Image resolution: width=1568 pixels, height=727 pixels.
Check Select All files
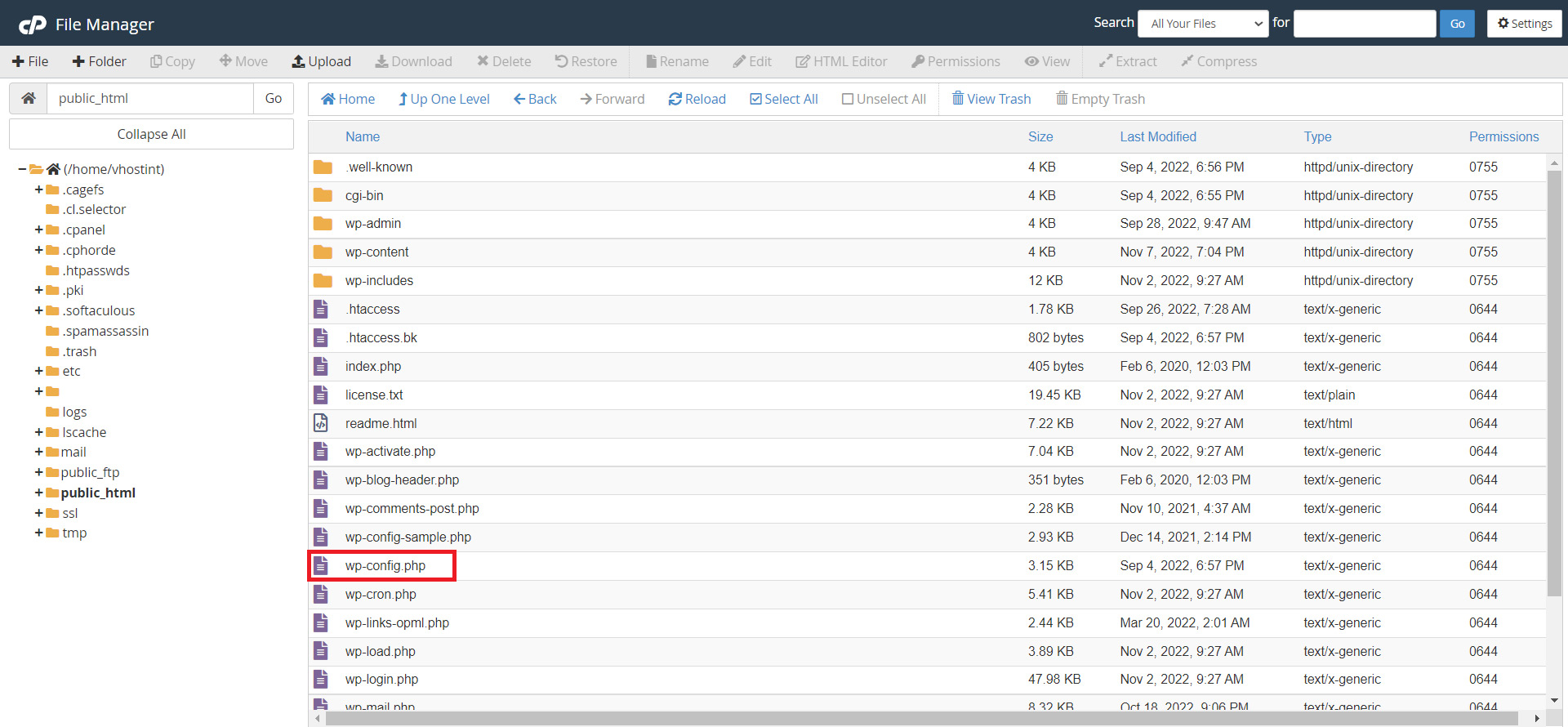pos(784,99)
